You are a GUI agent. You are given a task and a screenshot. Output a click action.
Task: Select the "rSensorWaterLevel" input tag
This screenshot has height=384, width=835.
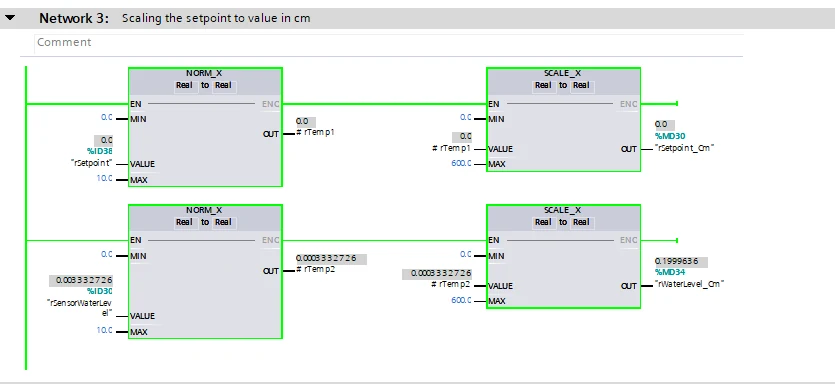tap(80, 307)
